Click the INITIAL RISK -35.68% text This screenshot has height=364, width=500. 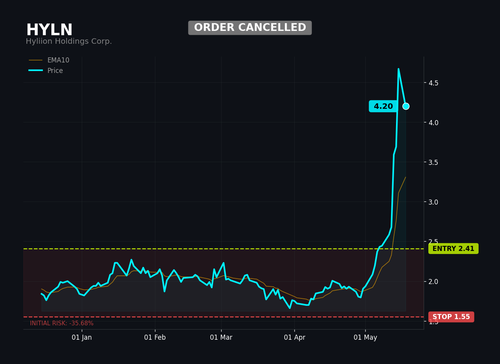click(x=61, y=323)
